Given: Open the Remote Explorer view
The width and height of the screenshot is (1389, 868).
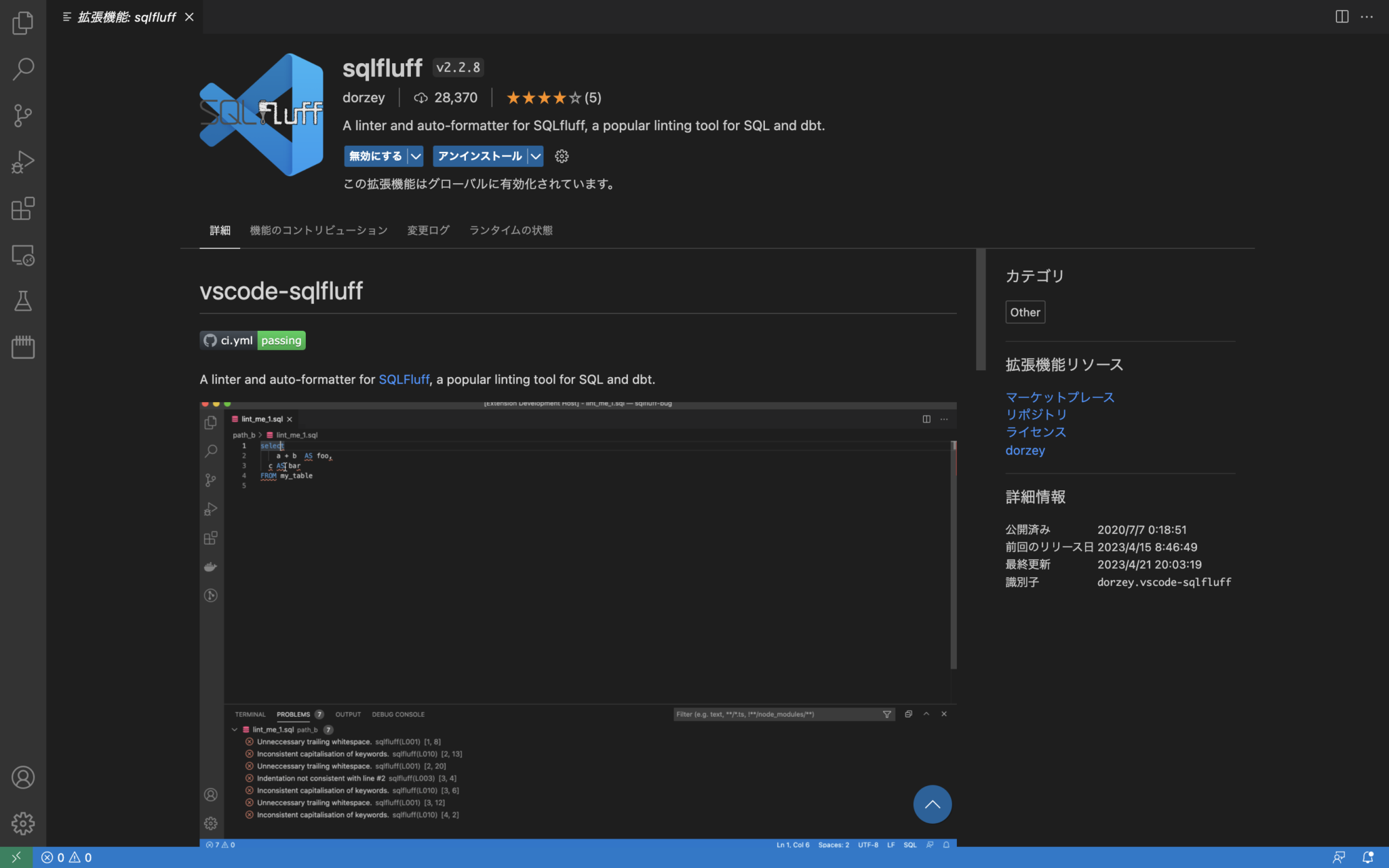Looking at the screenshot, I should pyautogui.click(x=22, y=256).
